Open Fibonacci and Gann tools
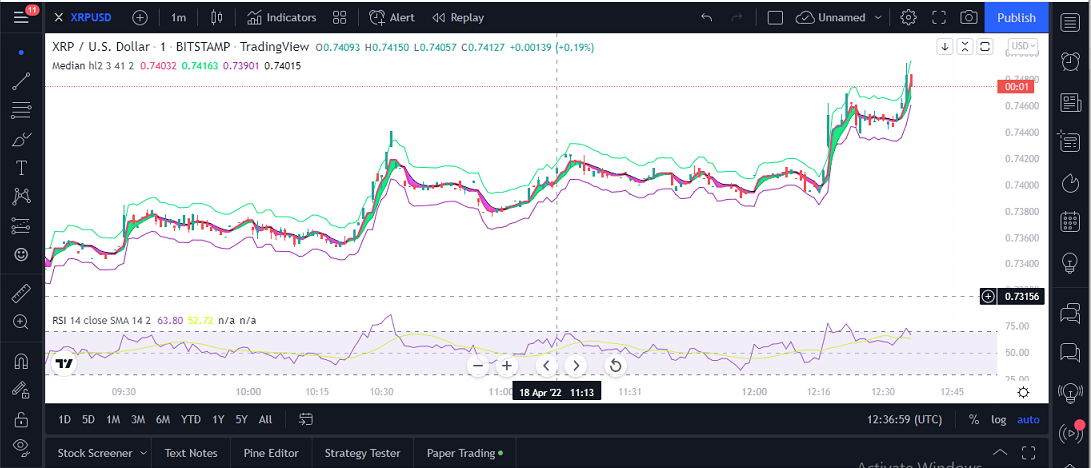The width and height of the screenshot is (1091, 468). (21, 110)
